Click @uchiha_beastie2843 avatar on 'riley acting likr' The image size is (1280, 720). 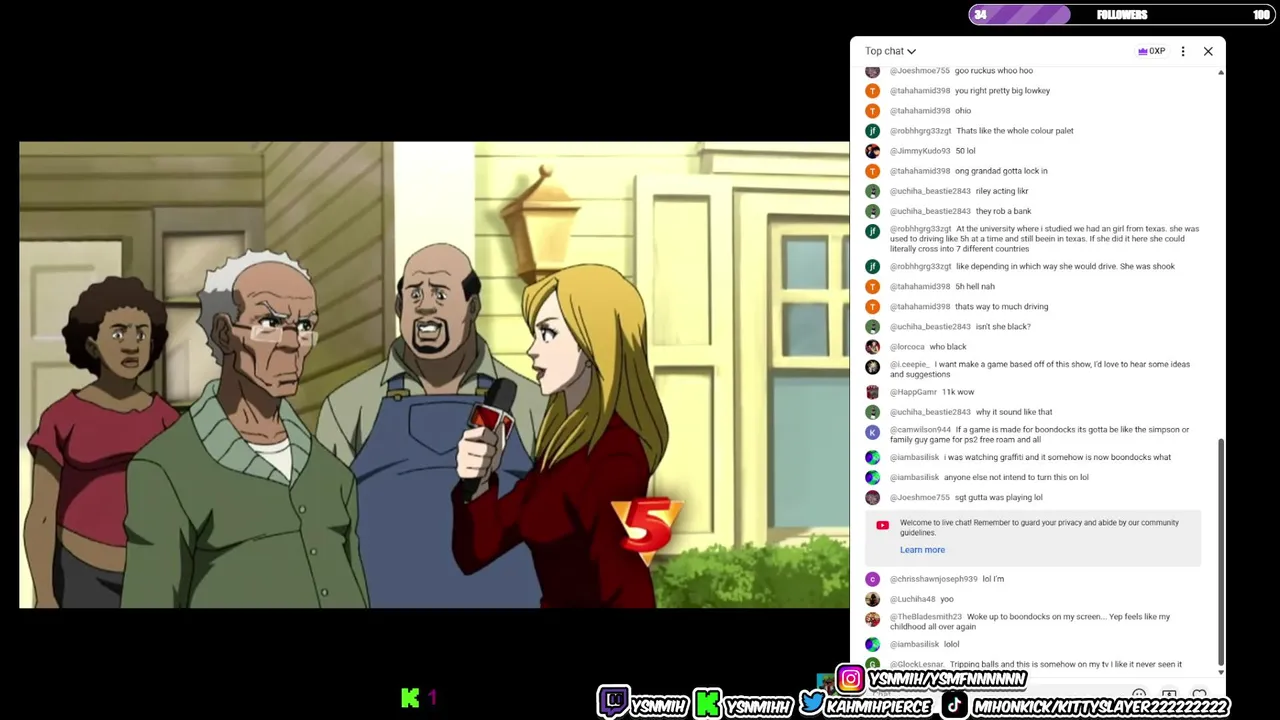point(872,191)
